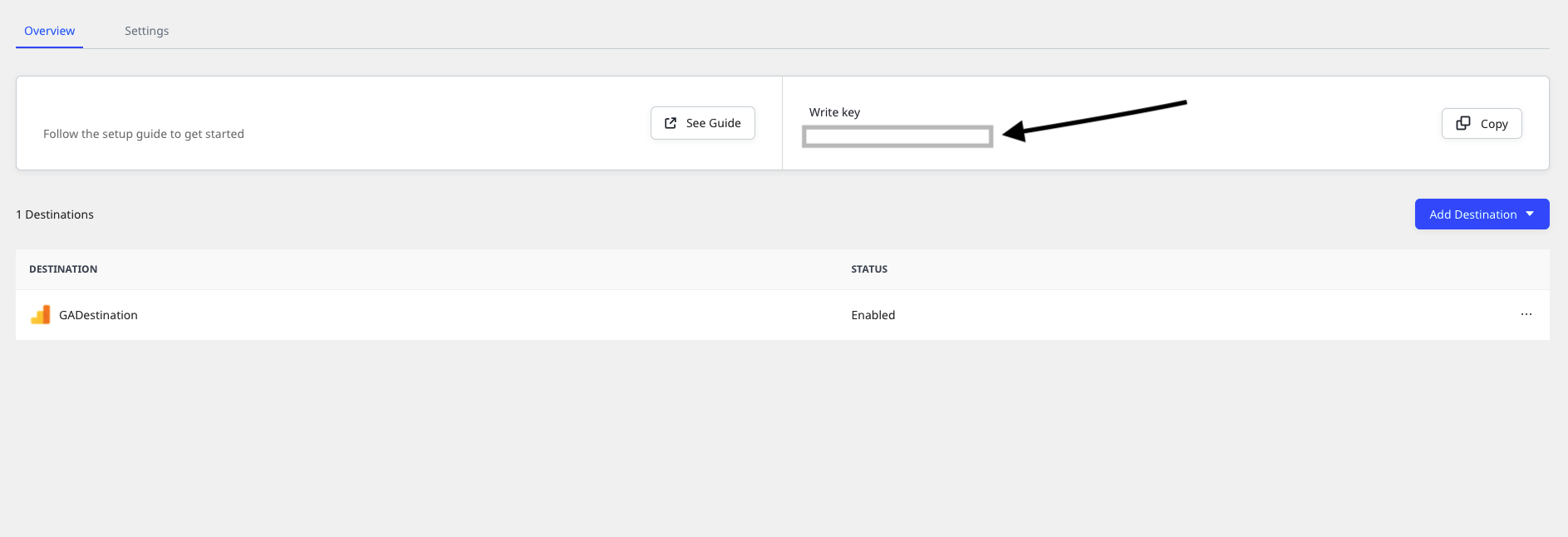Click the '1 Destinations' count text
1568x537 pixels.
(55, 214)
